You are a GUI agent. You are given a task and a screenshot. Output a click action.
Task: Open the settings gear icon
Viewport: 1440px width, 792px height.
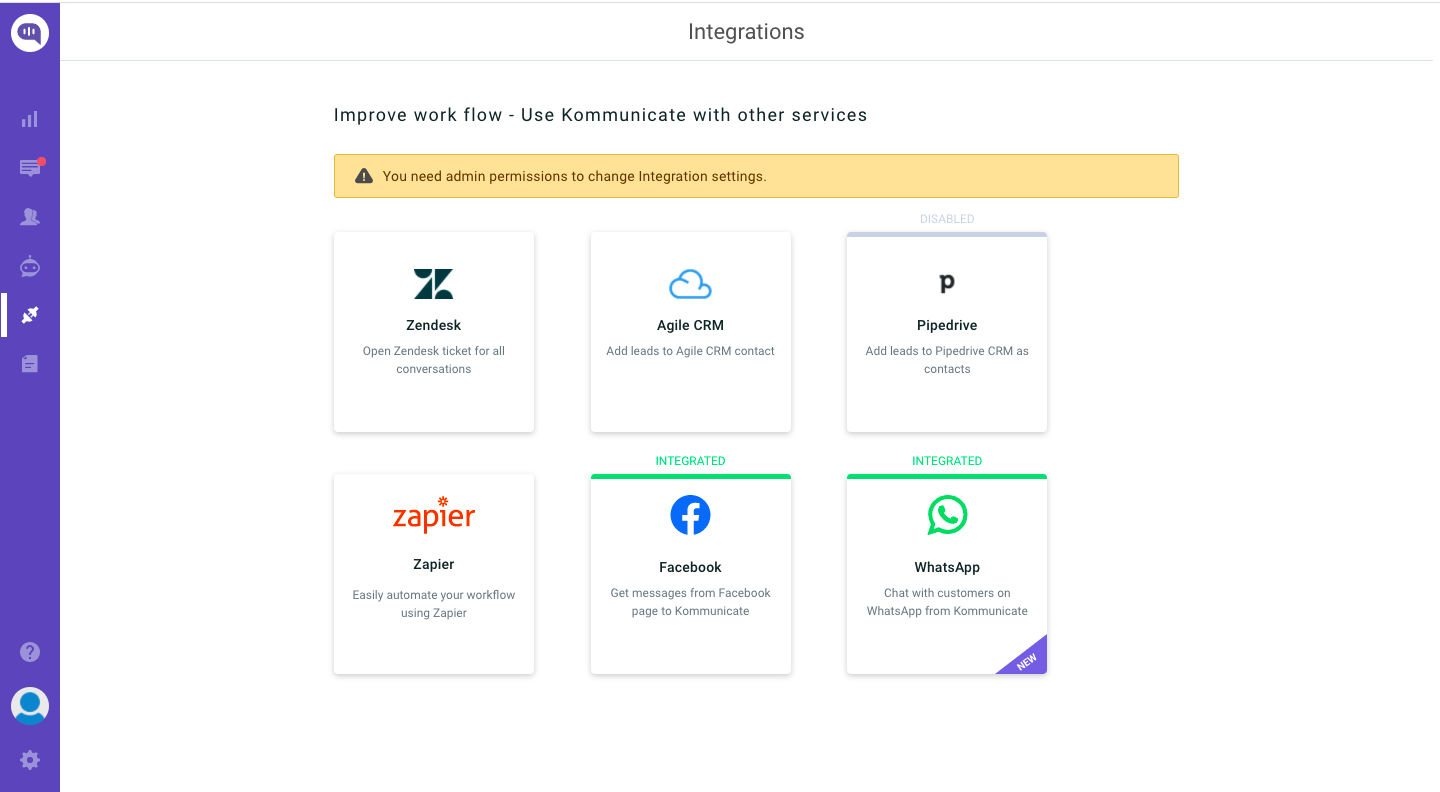click(x=30, y=760)
